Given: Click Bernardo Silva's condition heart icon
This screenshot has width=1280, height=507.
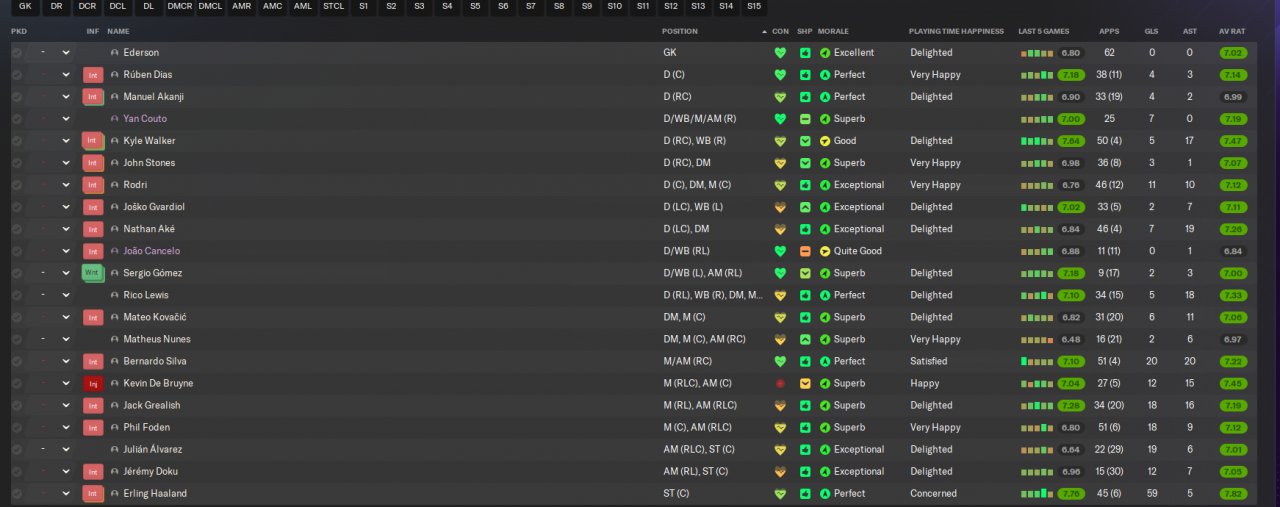Looking at the screenshot, I should click(780, 361).
